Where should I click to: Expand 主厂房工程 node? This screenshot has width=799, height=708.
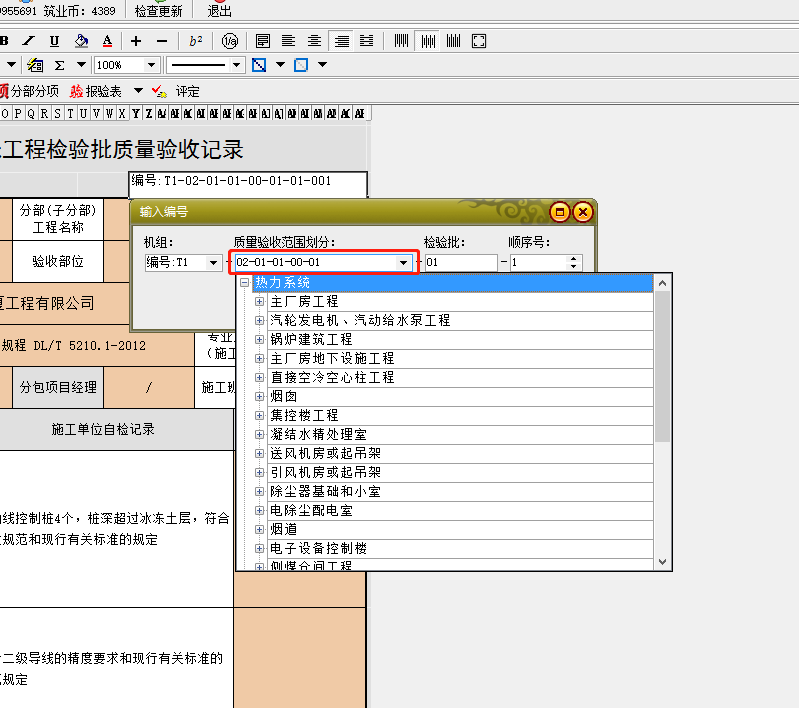[x=259, y=301]
